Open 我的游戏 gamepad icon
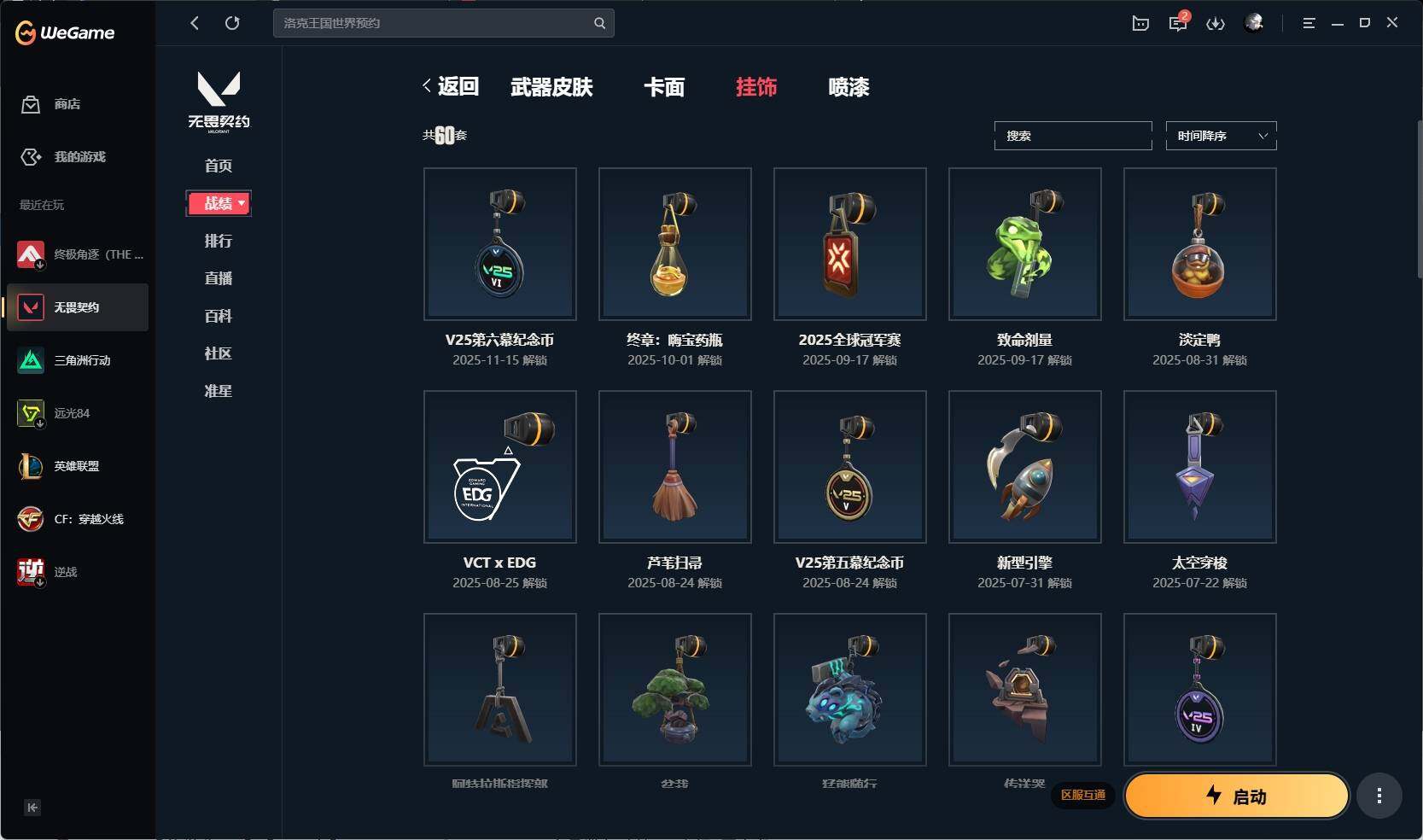The width and height of the screenshot is (1423, 840). point(31,157)
